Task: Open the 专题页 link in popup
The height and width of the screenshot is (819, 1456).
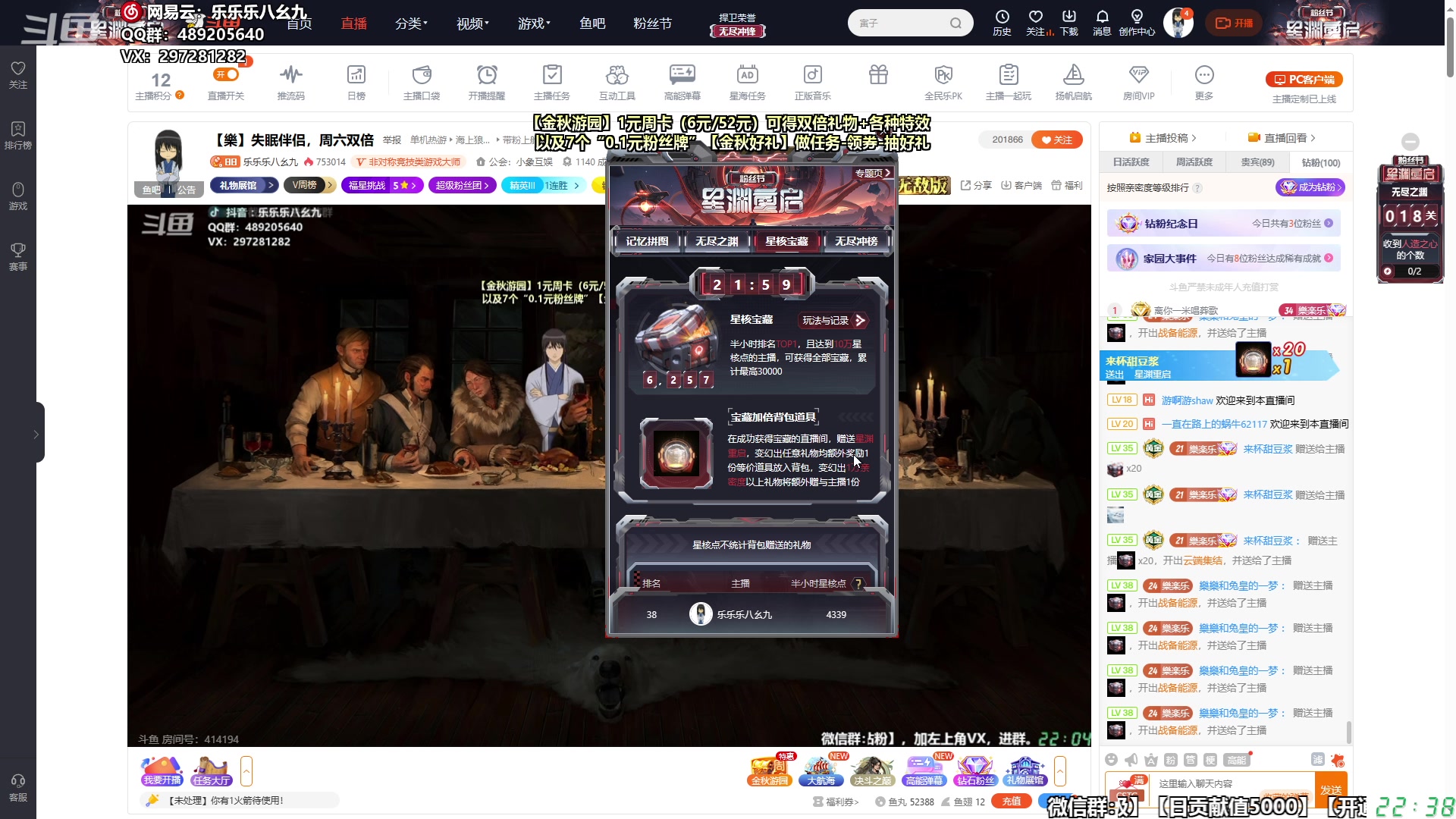Action: click(873, 173)
